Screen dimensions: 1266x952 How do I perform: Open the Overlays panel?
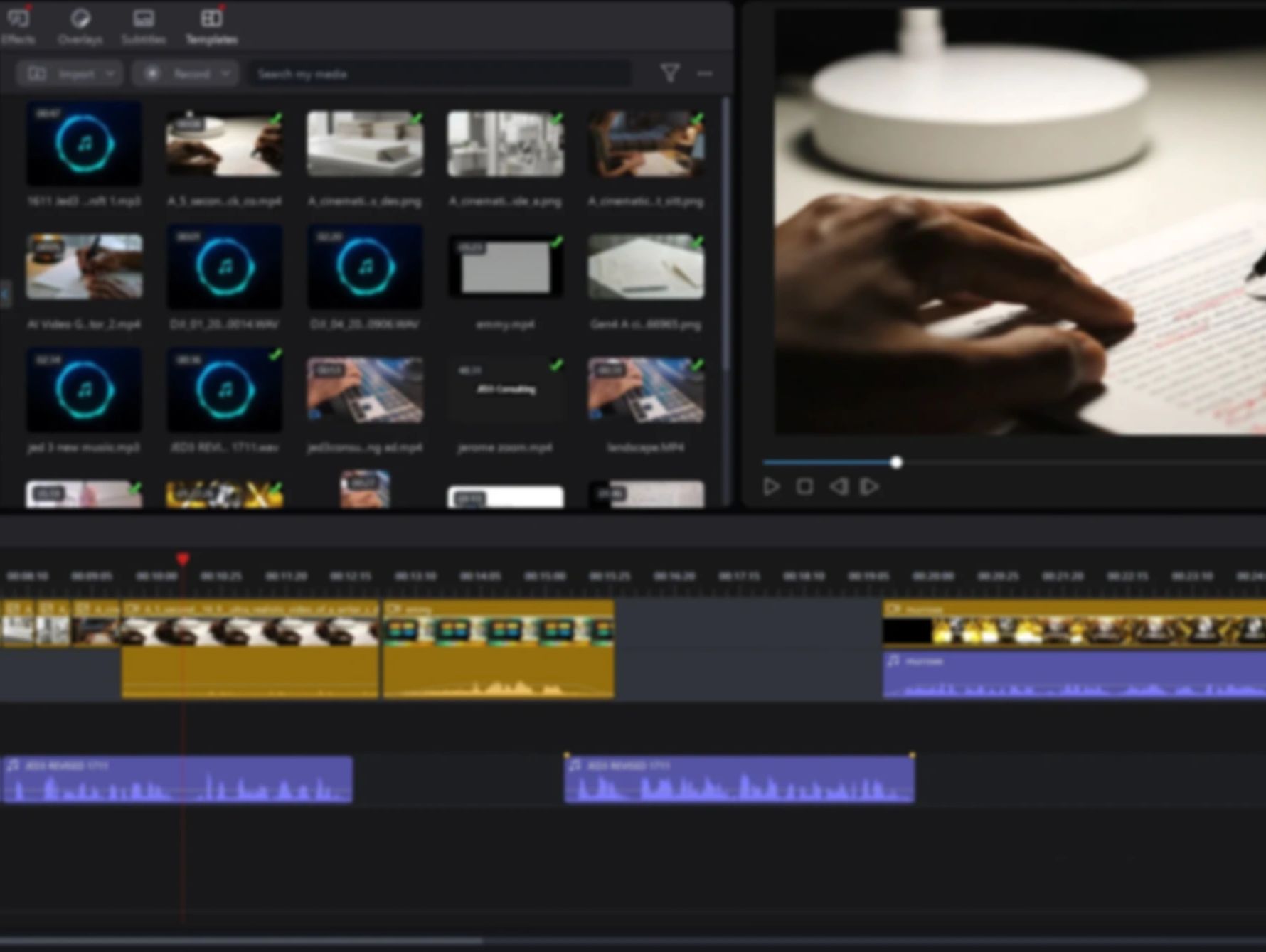point(80,26)
